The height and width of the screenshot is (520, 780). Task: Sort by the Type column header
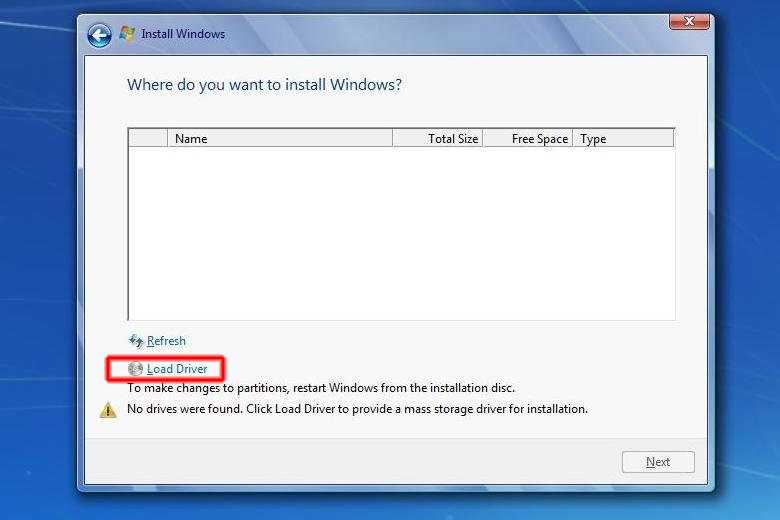tap(624, 138)
